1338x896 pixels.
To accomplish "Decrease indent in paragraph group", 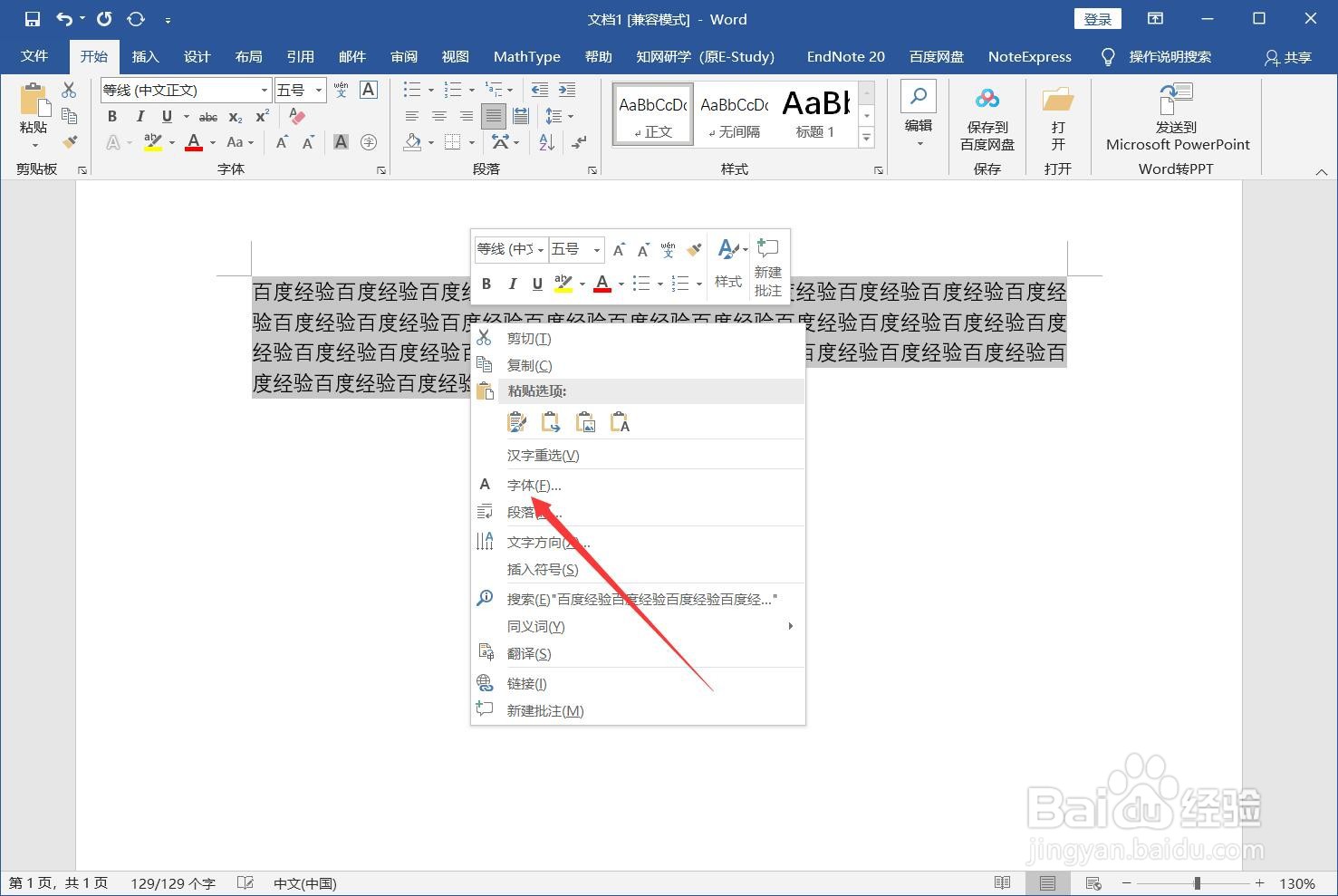I will [540, 90].
